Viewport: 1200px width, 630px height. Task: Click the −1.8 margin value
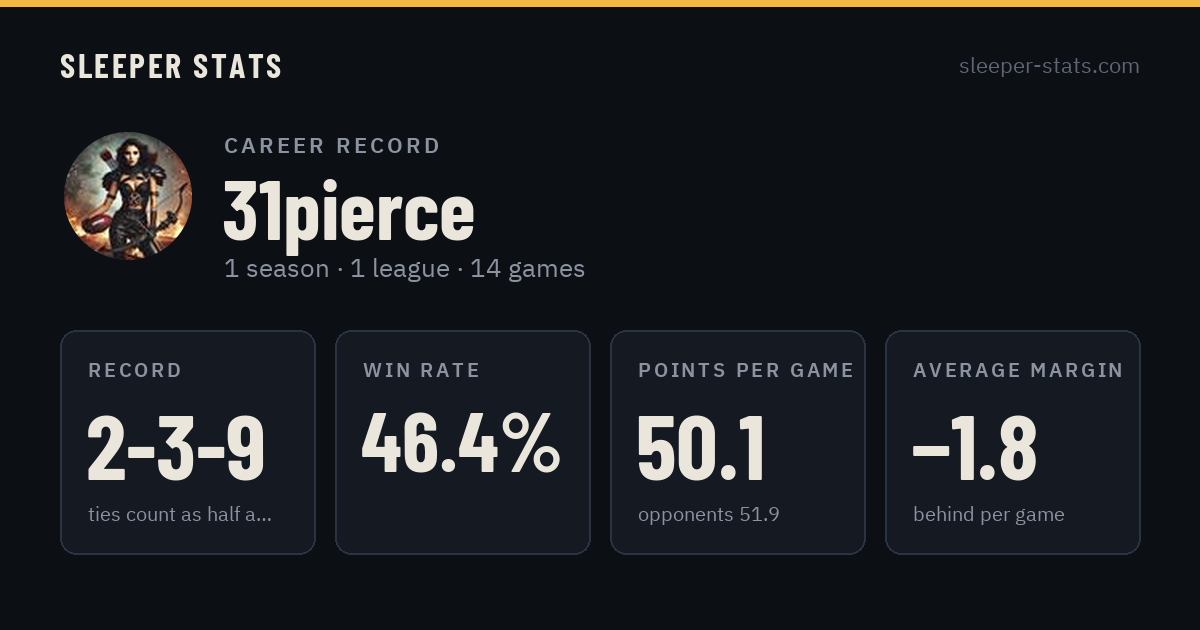click(x=975, y=447)
